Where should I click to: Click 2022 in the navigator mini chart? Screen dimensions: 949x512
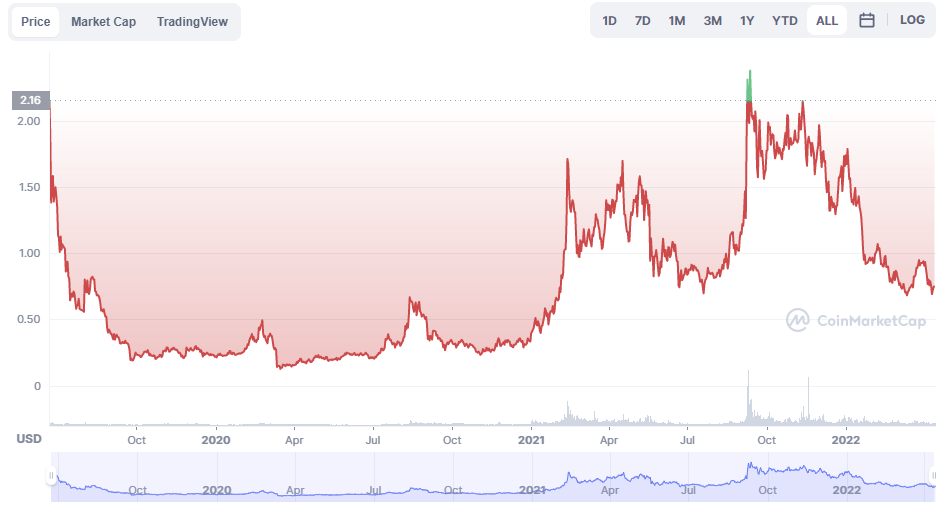coord(846,490)
